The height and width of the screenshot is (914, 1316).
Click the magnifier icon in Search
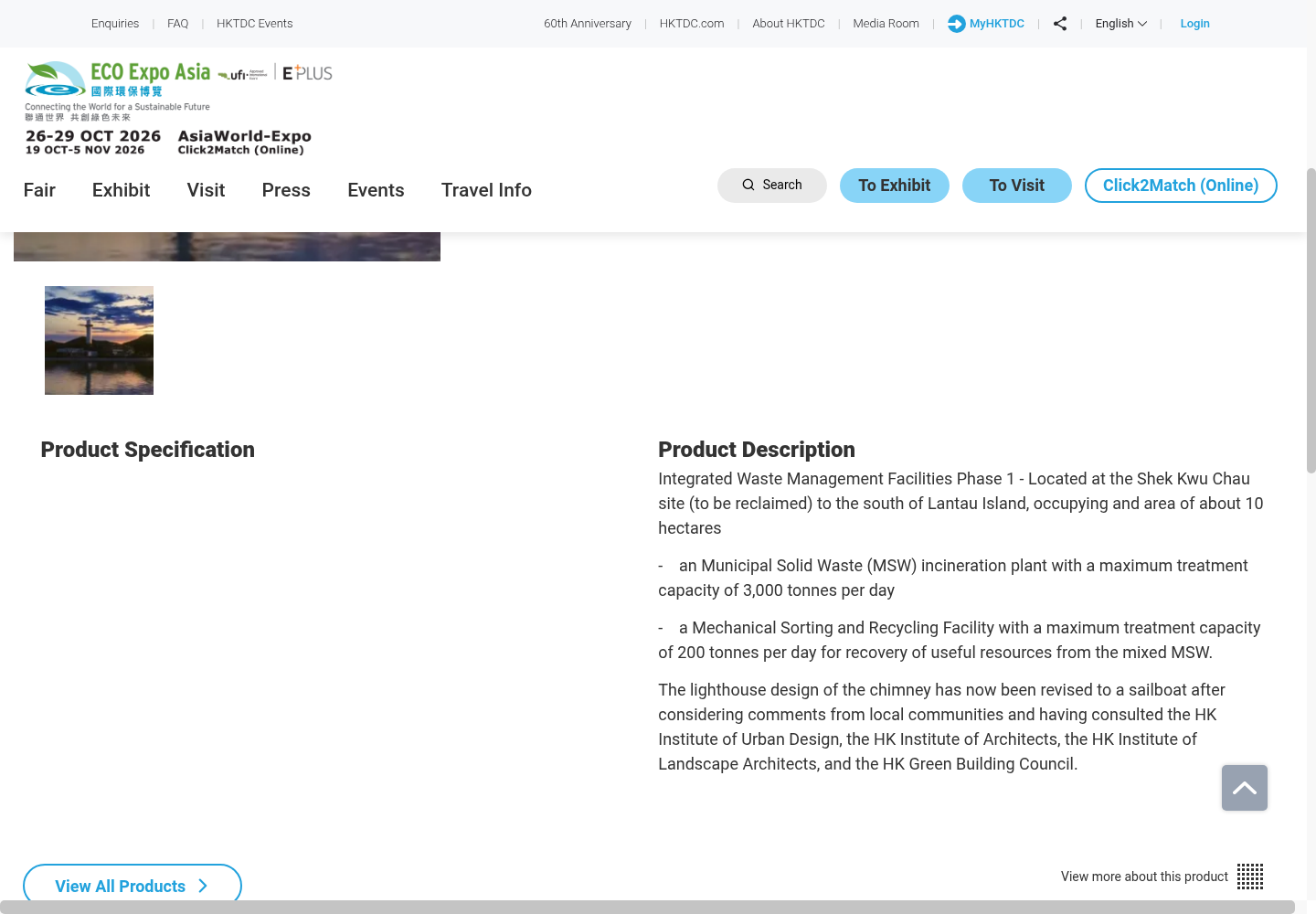pyautogui.click(x=748, y=185)
